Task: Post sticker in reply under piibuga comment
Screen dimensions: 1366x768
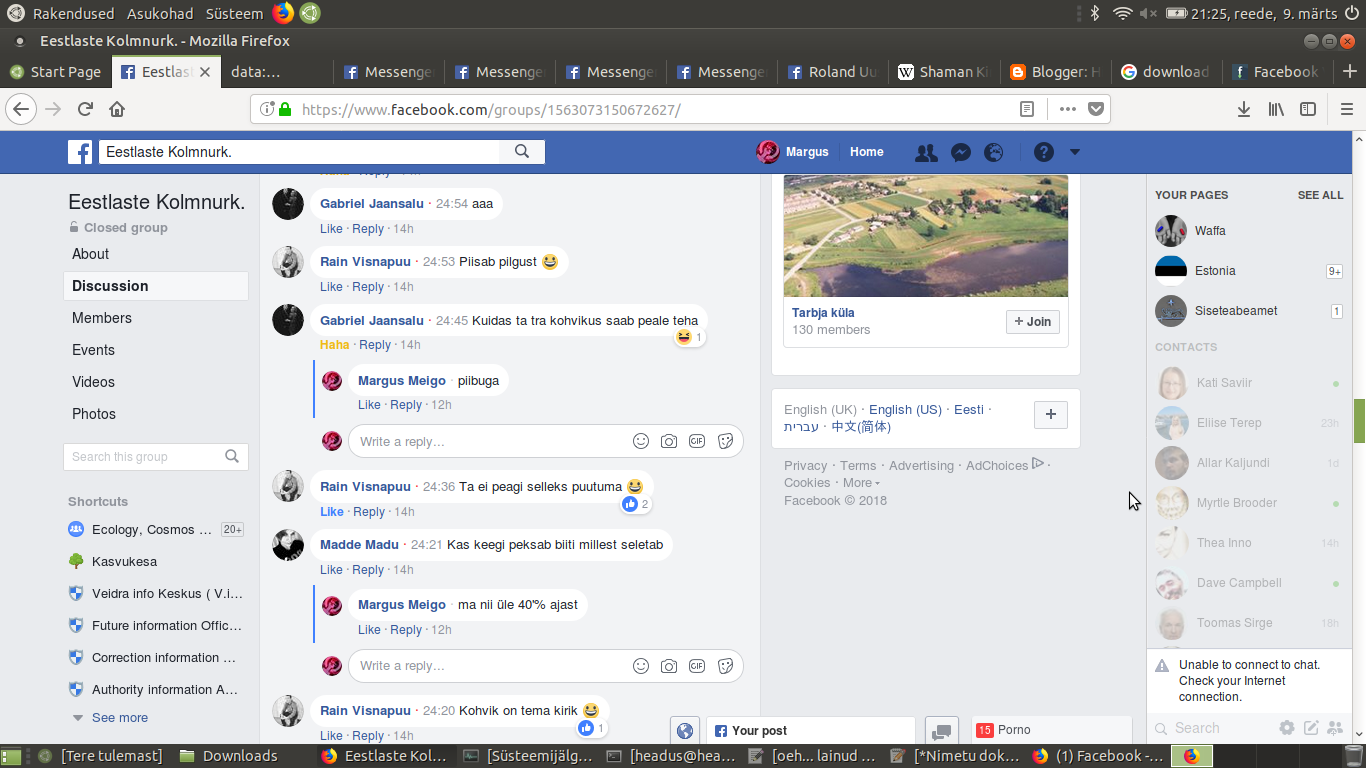Action: [x=726, y=442]
